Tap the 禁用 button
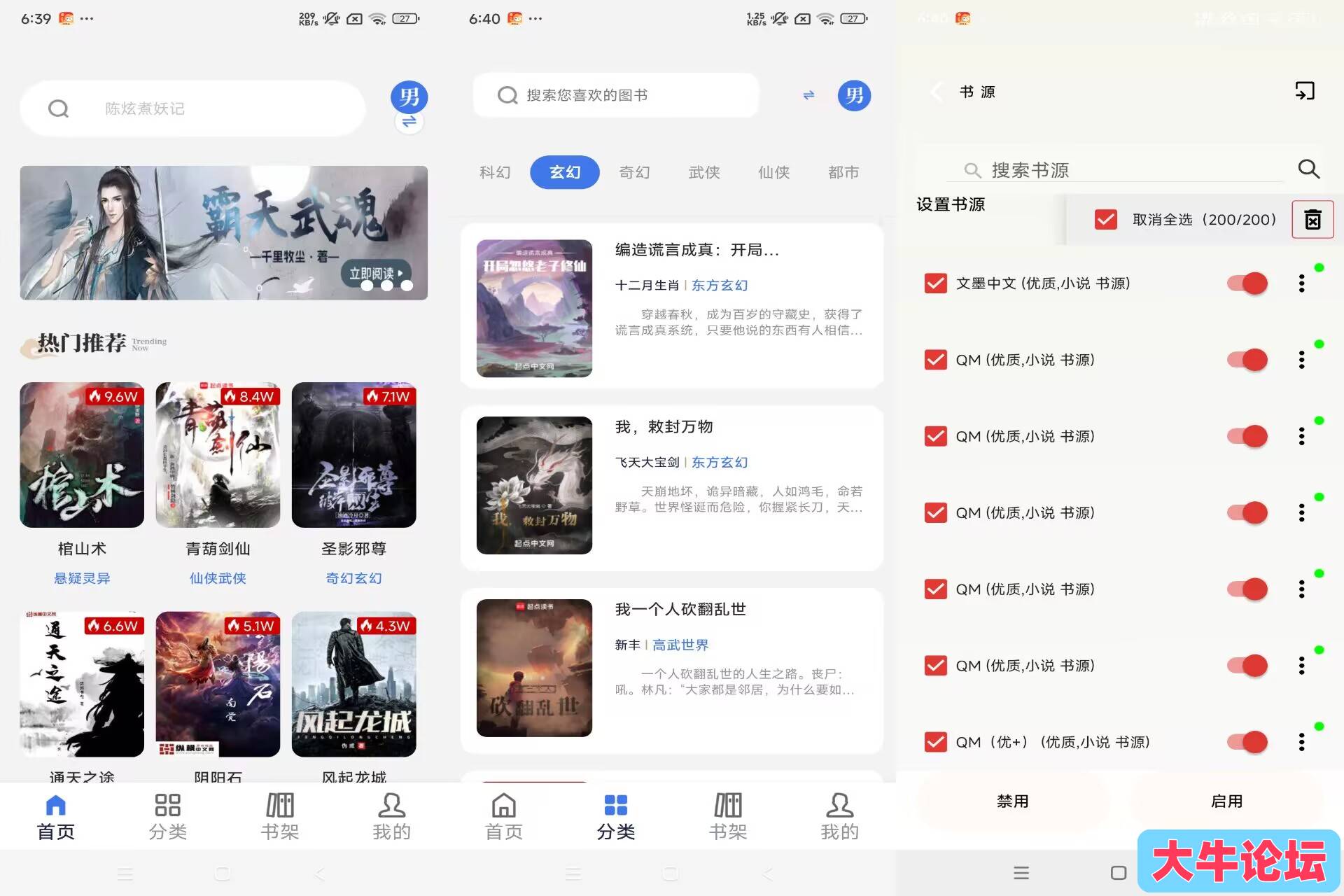Viewport: 1344px width, 896px height. [x=1013, y=801]
